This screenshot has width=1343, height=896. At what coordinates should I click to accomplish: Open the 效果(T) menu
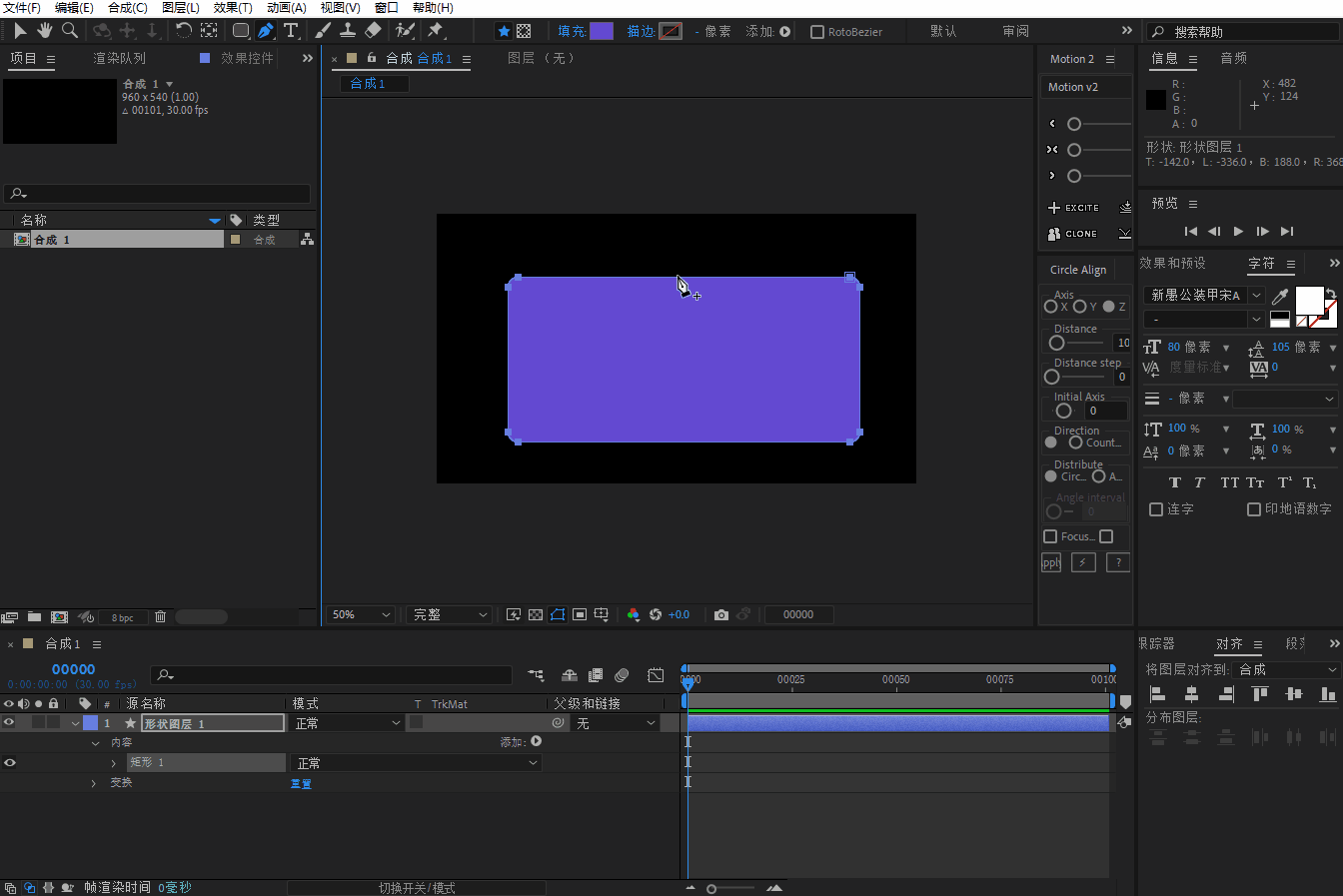coord(233,8)
